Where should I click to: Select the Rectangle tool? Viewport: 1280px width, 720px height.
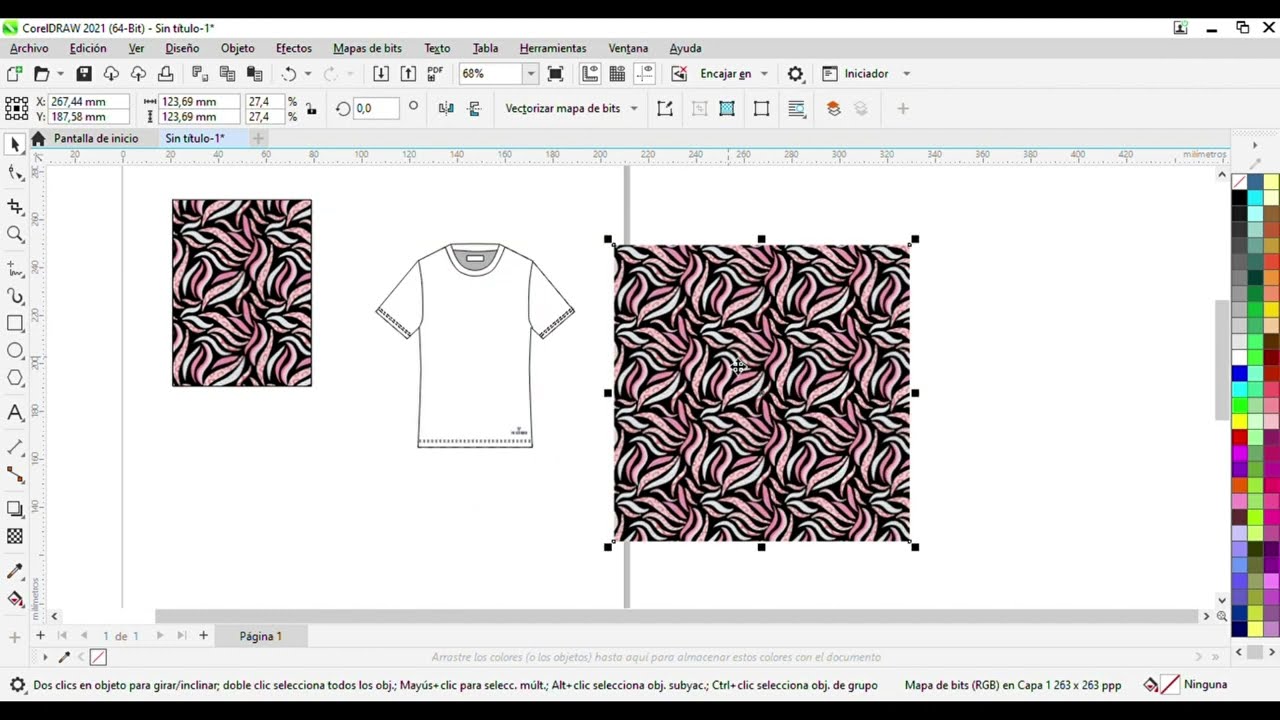[x=15, y=323]
